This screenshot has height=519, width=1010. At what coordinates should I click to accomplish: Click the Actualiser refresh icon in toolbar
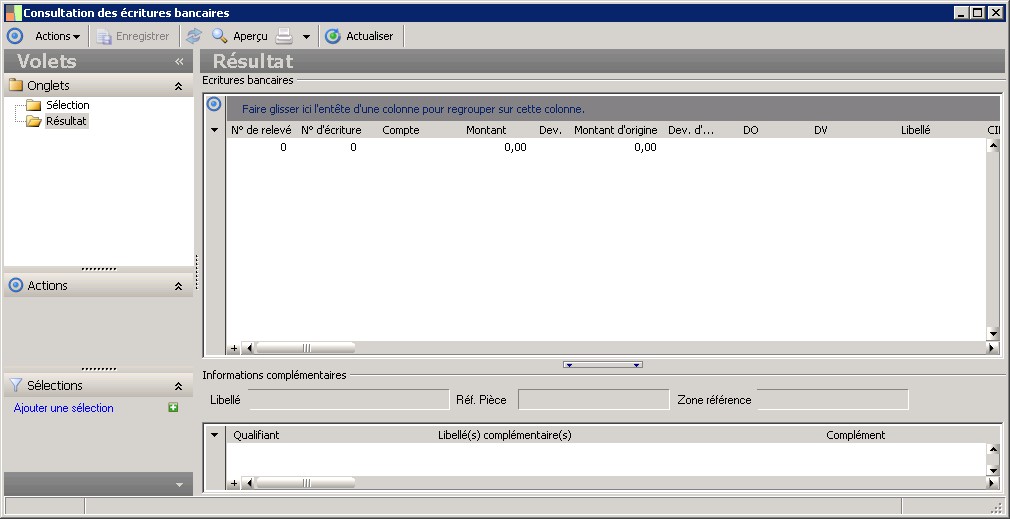pyautogui.click(x=333, y=36)
